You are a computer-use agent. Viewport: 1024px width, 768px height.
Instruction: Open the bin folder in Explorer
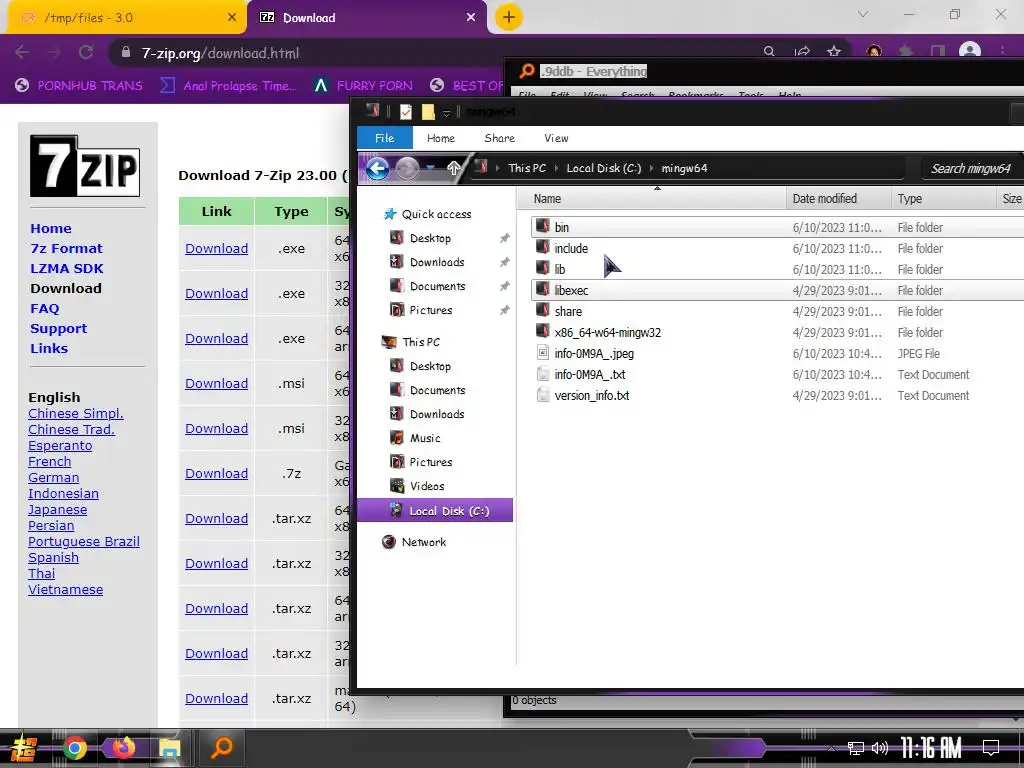(561, 227)
